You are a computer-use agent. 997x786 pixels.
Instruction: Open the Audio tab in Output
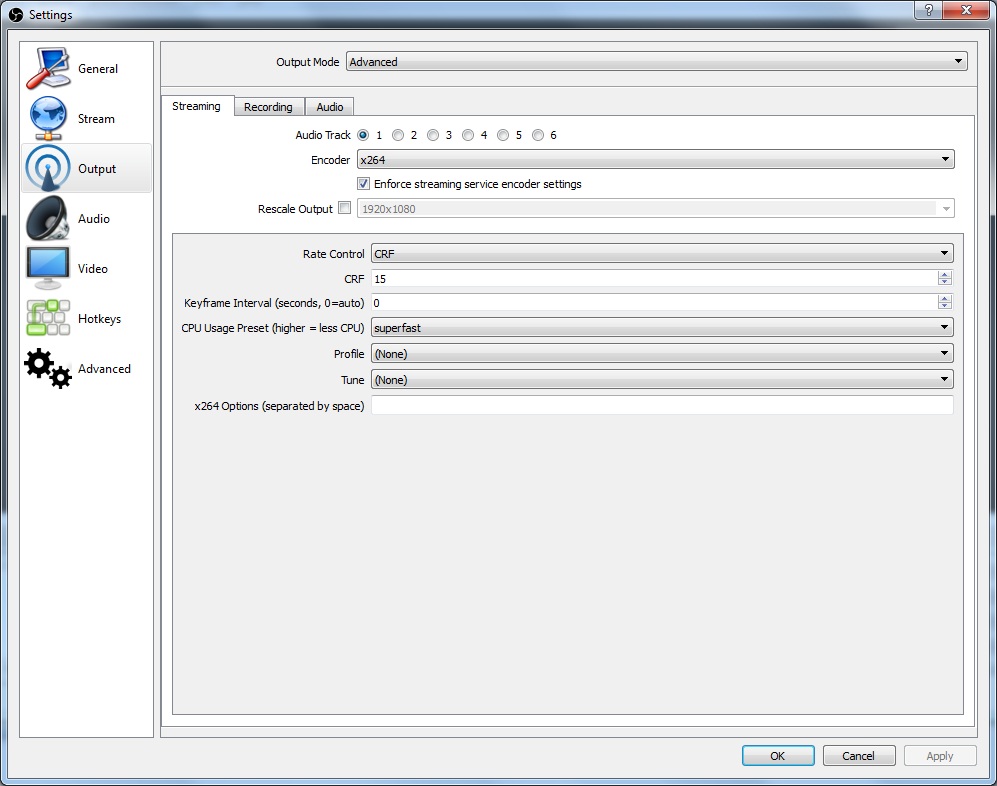[329, 107]
